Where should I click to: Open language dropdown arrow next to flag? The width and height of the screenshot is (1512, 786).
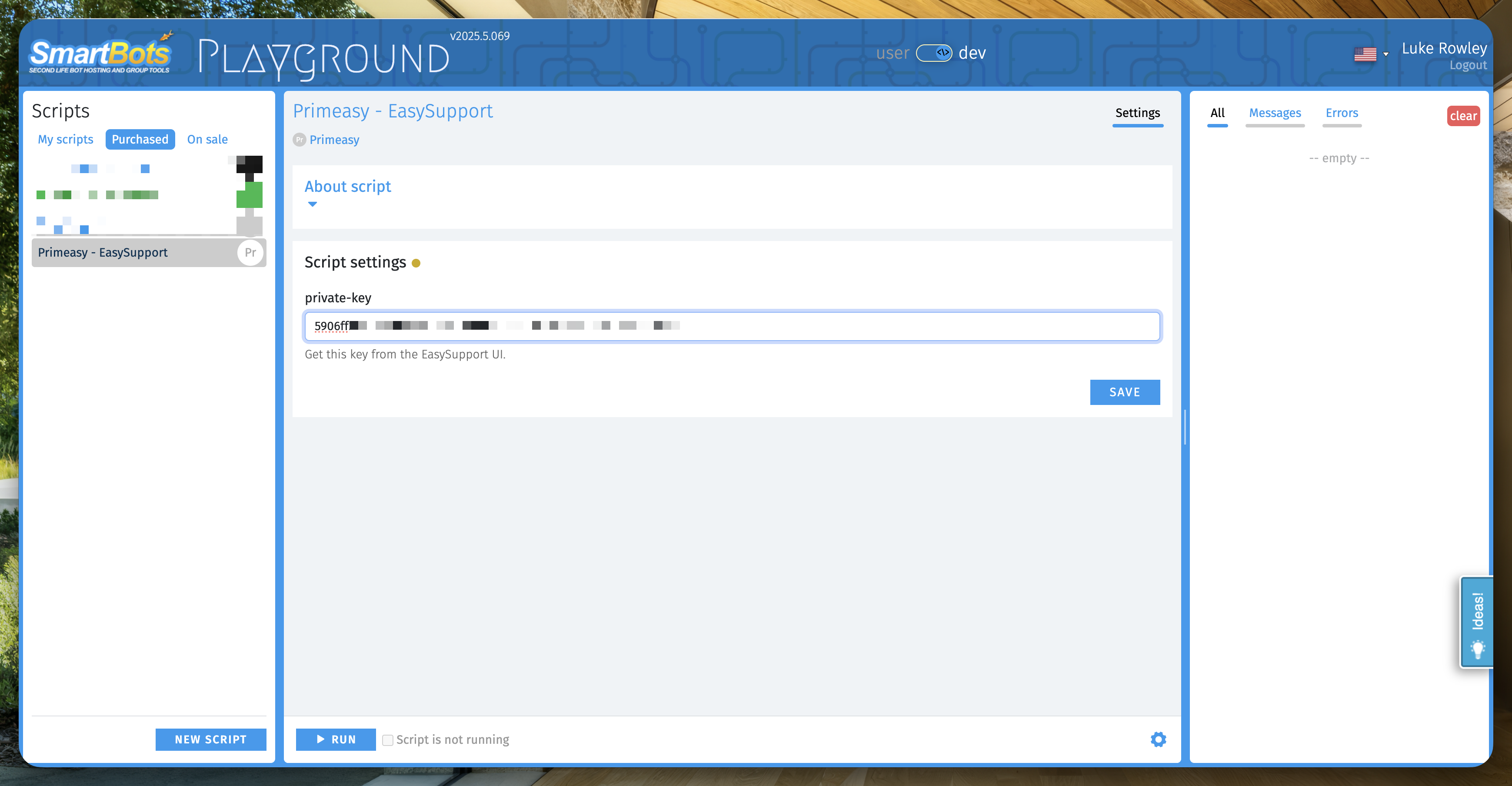pos(1386,54)
